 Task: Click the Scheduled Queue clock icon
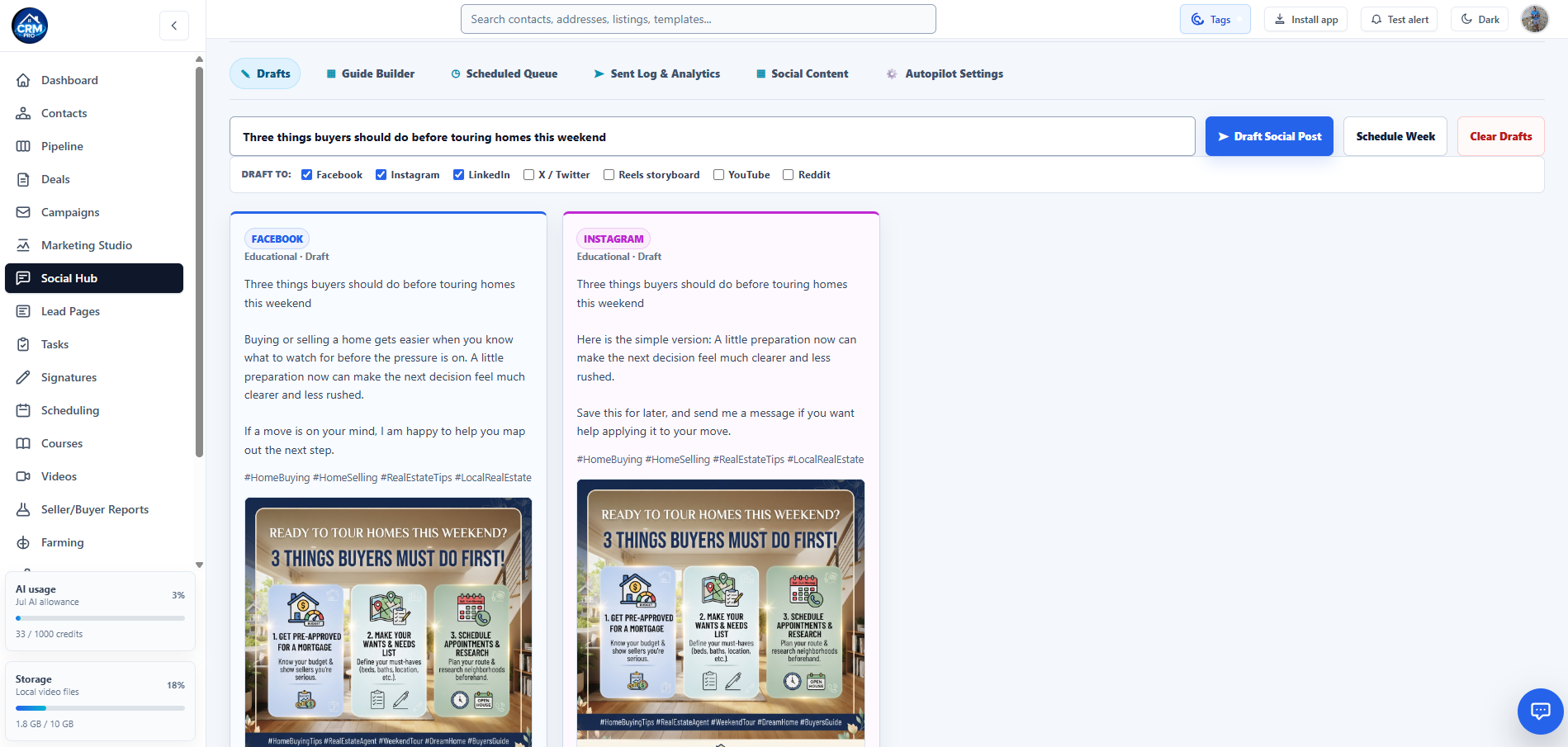click(x=456, y=73)
